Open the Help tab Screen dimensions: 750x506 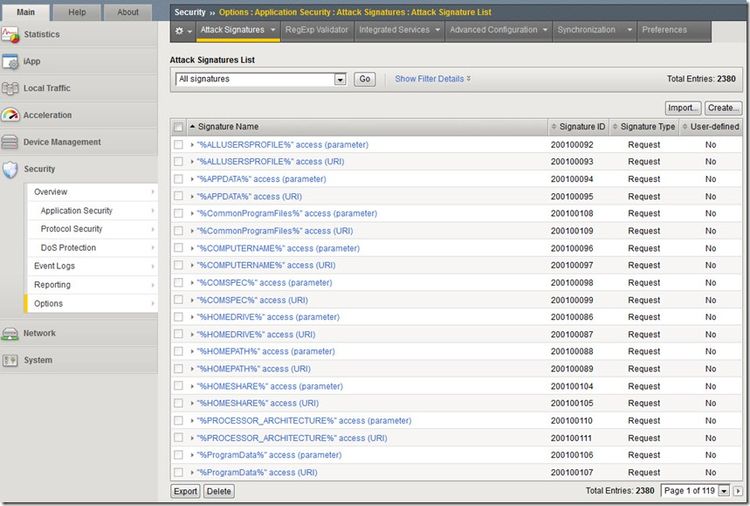[76, 12]
